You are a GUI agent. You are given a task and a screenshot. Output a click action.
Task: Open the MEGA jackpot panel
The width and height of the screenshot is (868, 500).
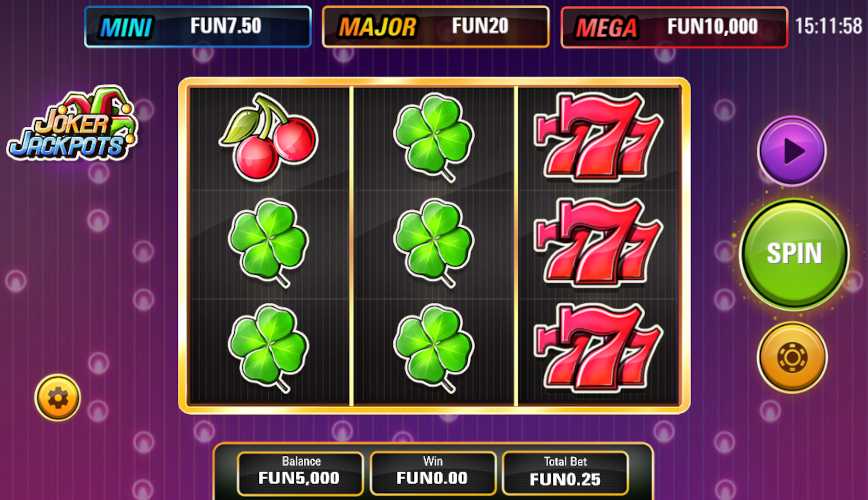click(674, 27)
